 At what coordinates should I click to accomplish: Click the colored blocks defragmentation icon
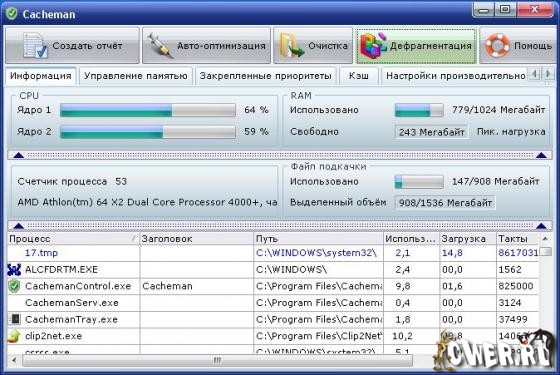[373, 46]
